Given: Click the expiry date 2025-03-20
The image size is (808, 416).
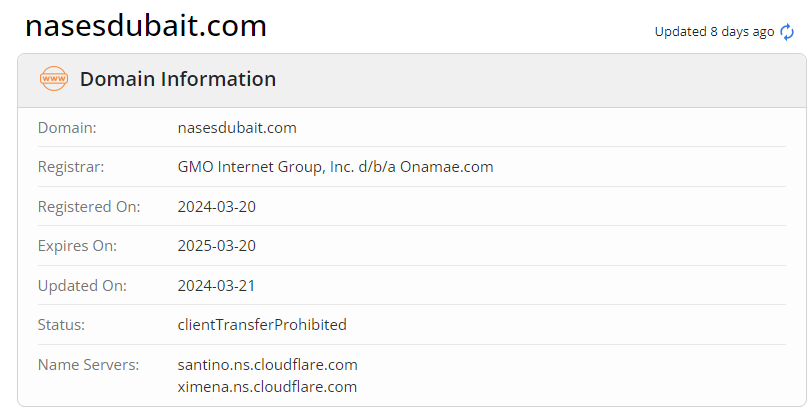Looking at the screenshot, I should [216, 246].
